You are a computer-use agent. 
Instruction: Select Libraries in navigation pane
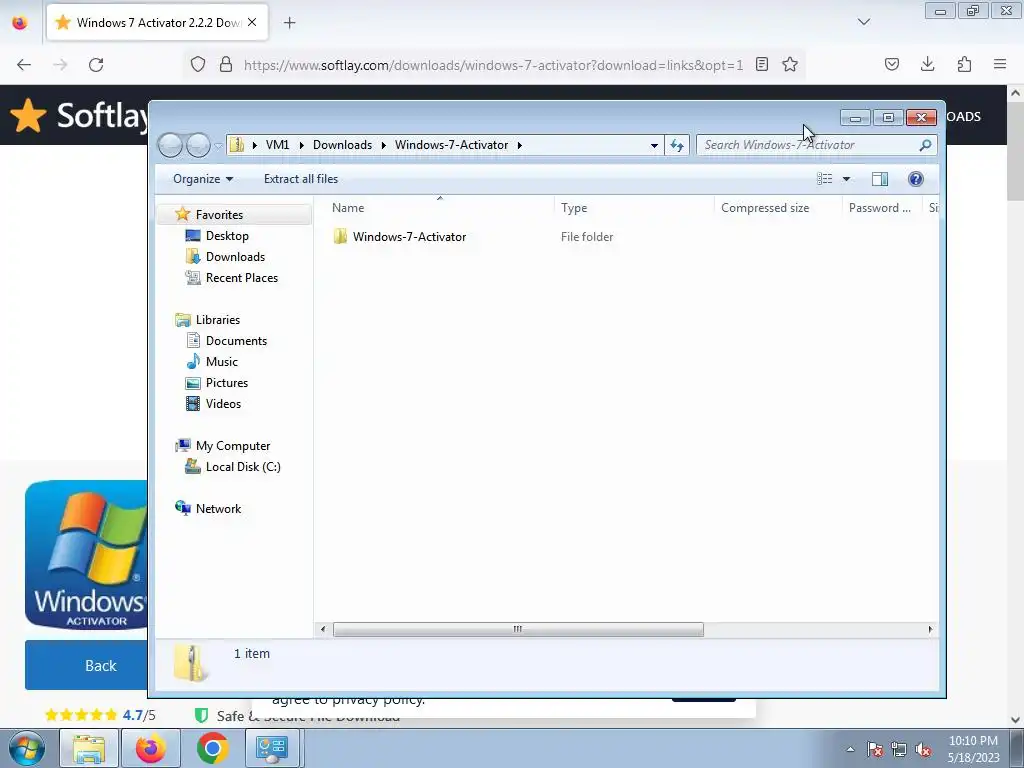tap(218, 320)
